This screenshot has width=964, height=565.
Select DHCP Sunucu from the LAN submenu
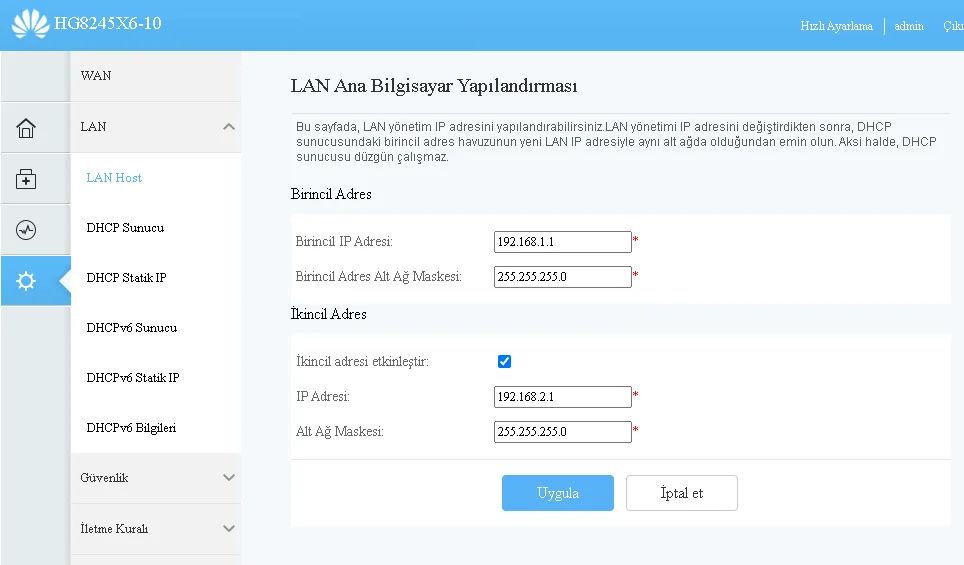(125, 228)
